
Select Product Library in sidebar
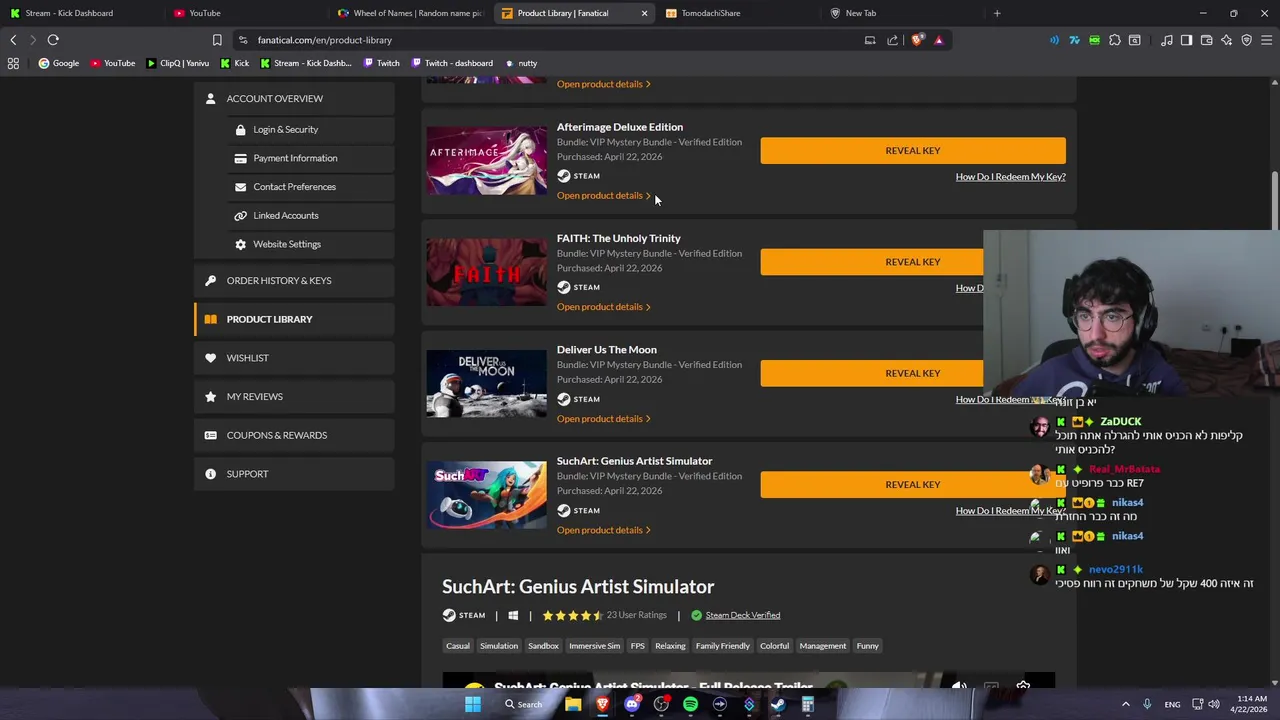[294, 319]
